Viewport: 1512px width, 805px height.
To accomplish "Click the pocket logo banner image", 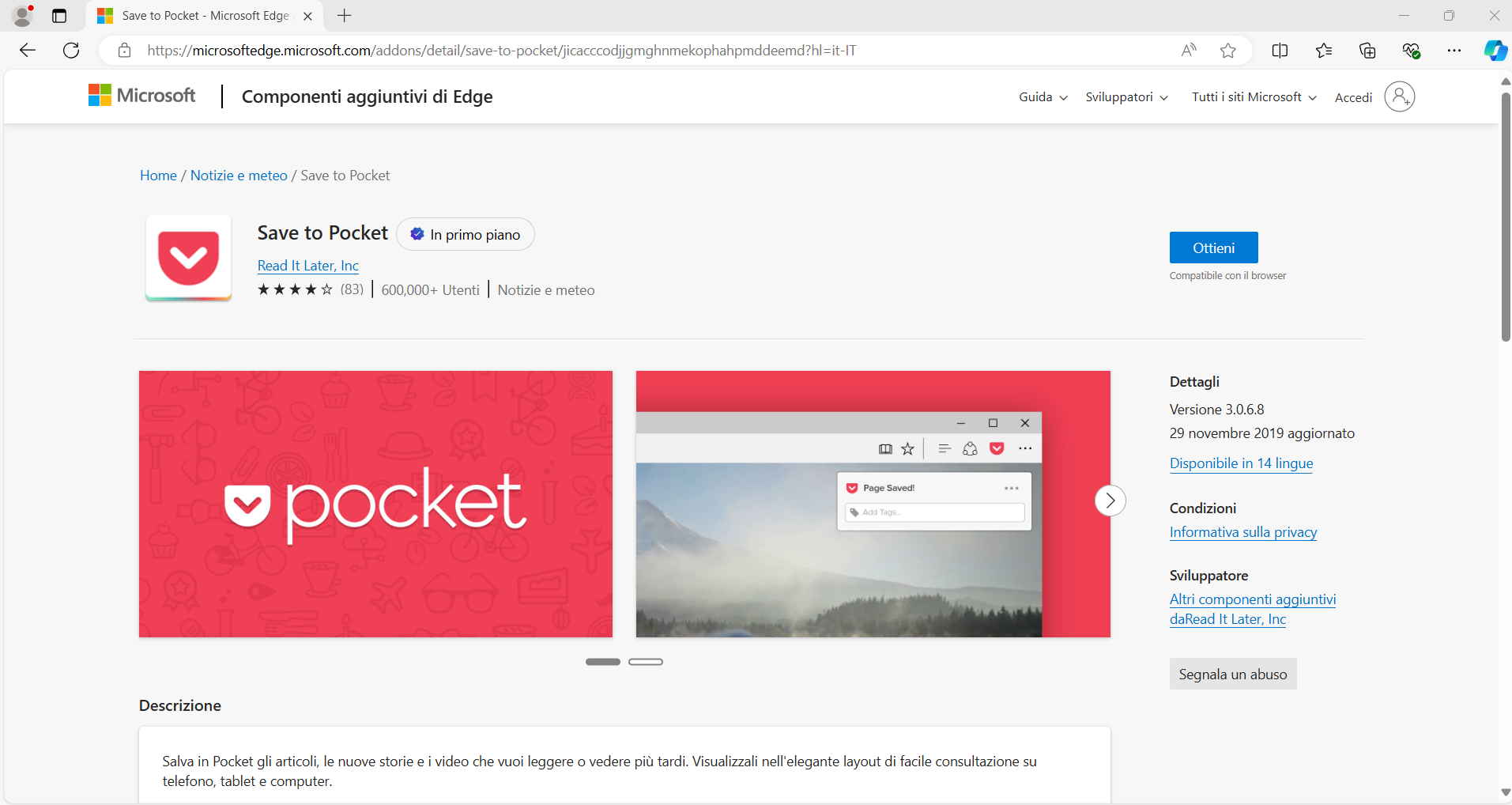I will [375, 504].
